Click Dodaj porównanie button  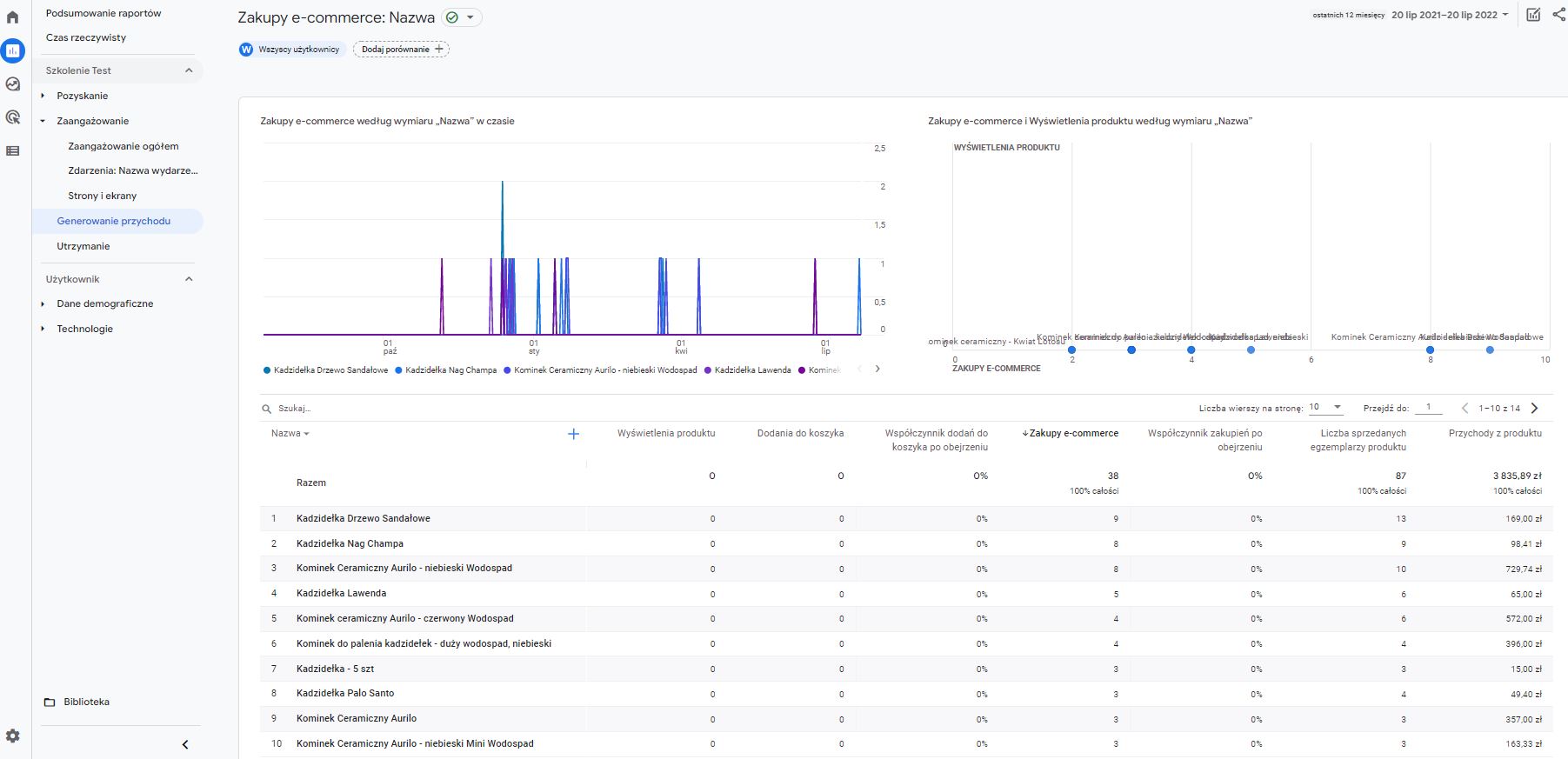click(401, 50)
